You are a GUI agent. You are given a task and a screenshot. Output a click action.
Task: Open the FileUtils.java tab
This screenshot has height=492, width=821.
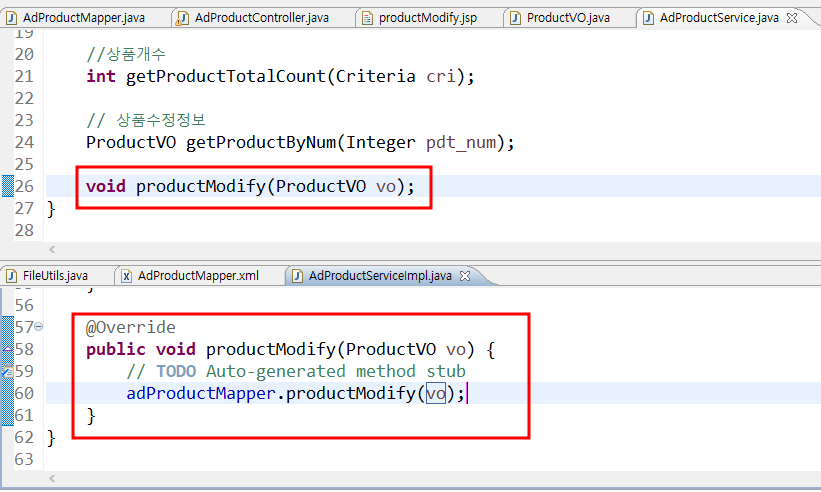[55, 276]
